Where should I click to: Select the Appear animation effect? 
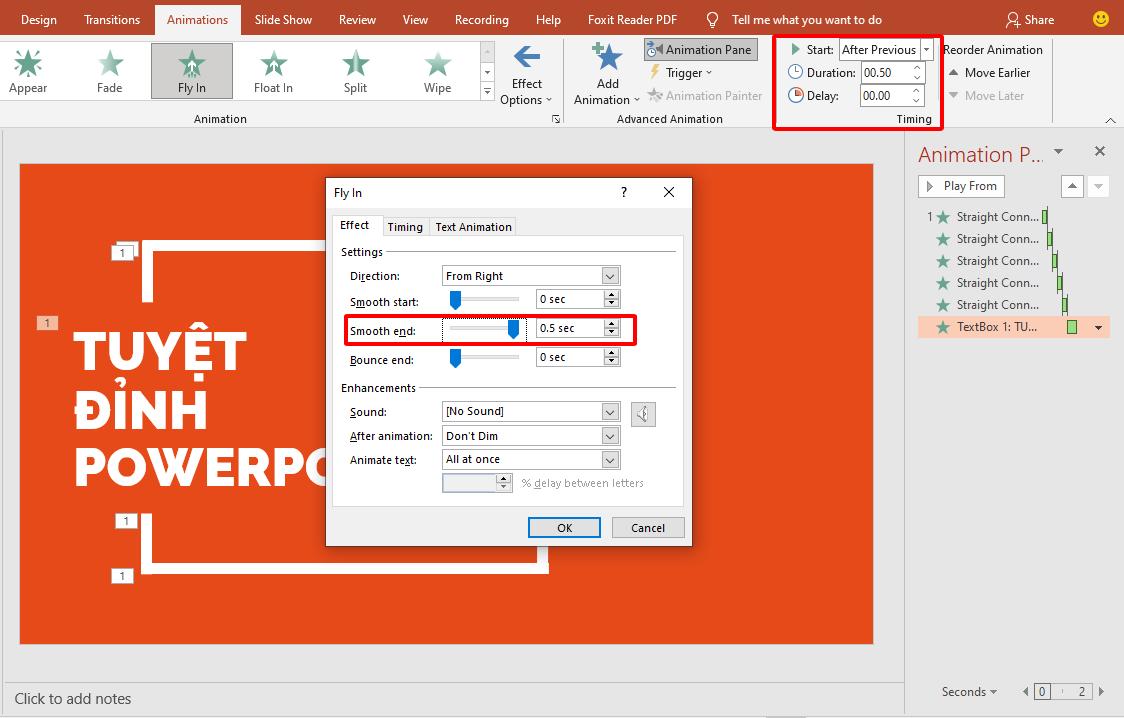[27, 70]
